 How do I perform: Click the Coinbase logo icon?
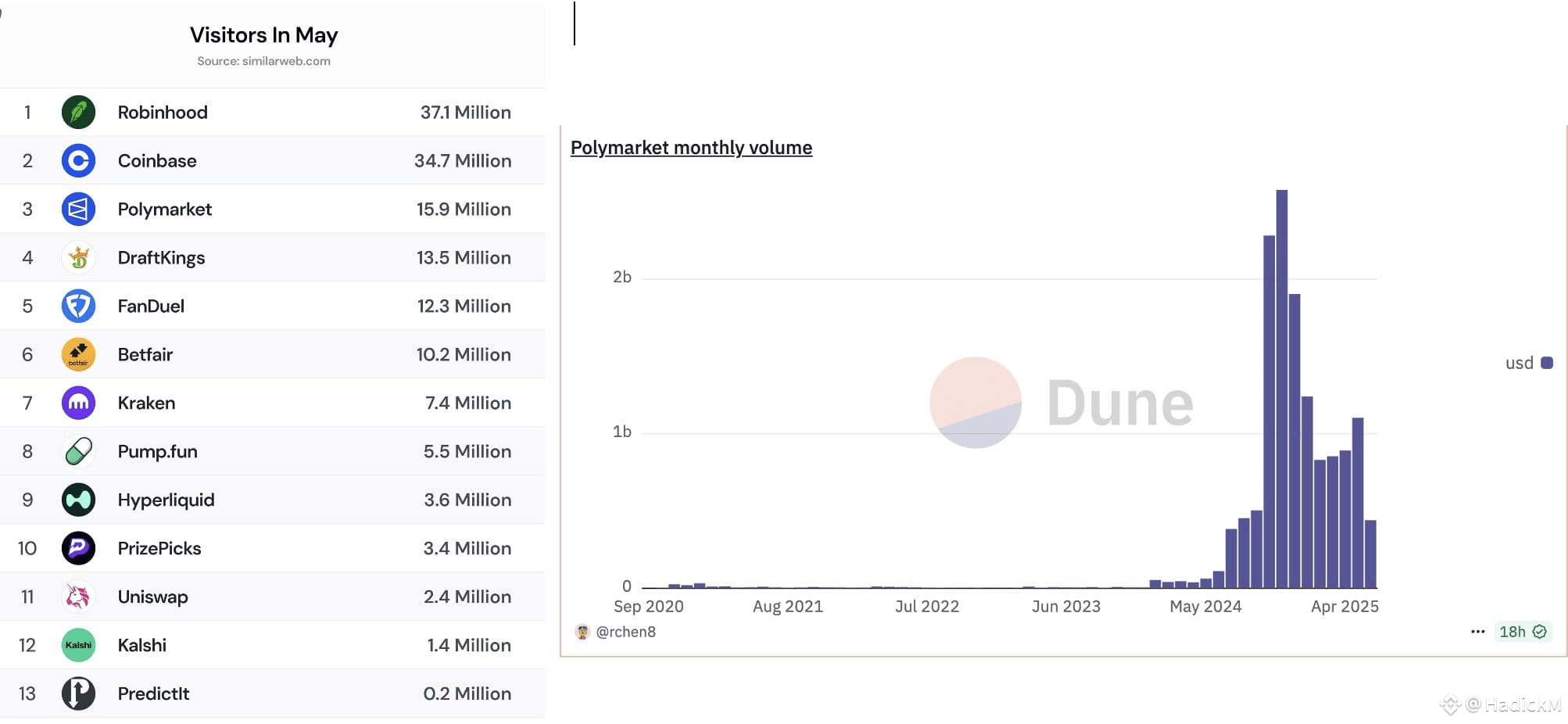(x=78, y=160)
